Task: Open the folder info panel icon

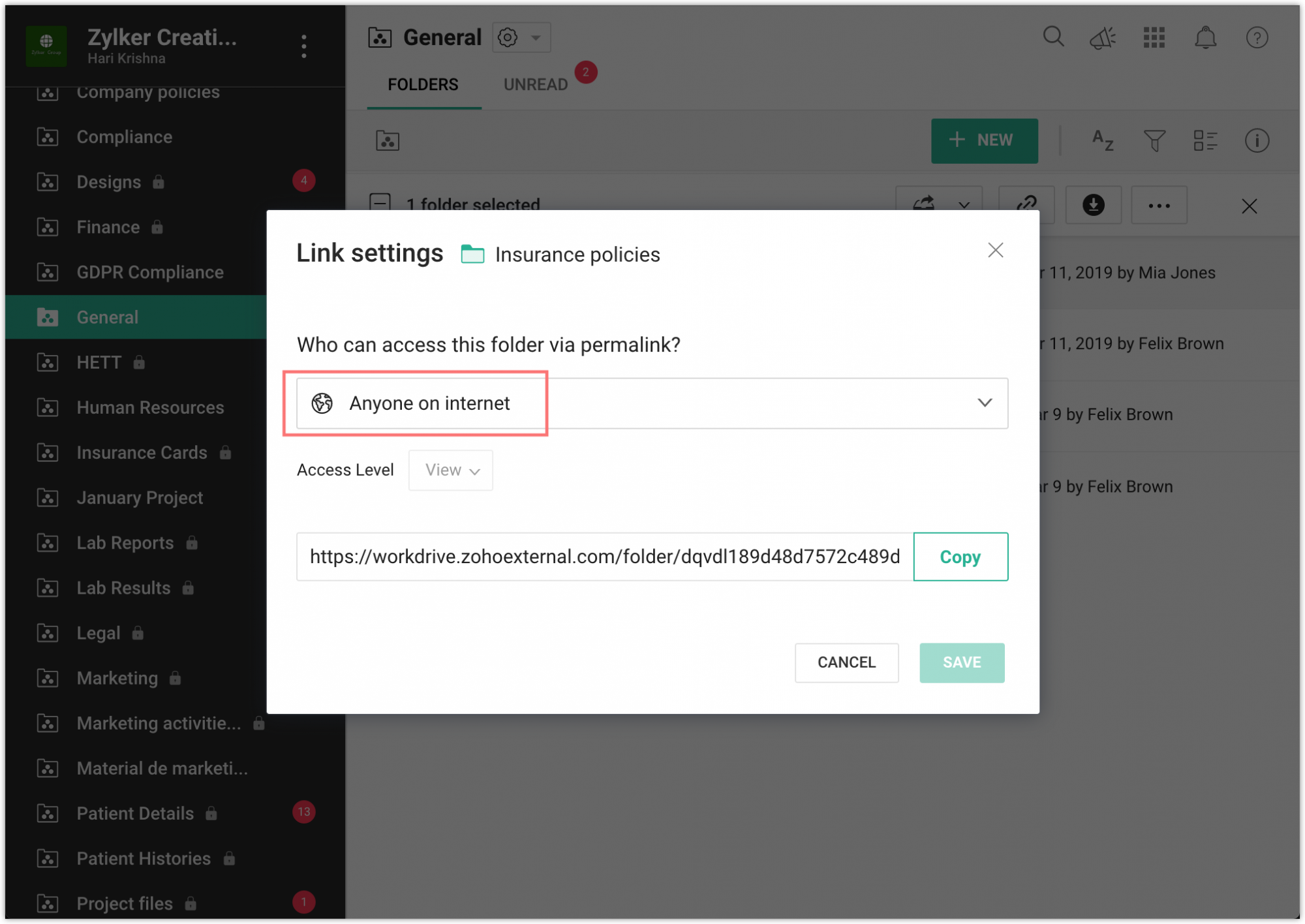Action: pos(1257,140)
